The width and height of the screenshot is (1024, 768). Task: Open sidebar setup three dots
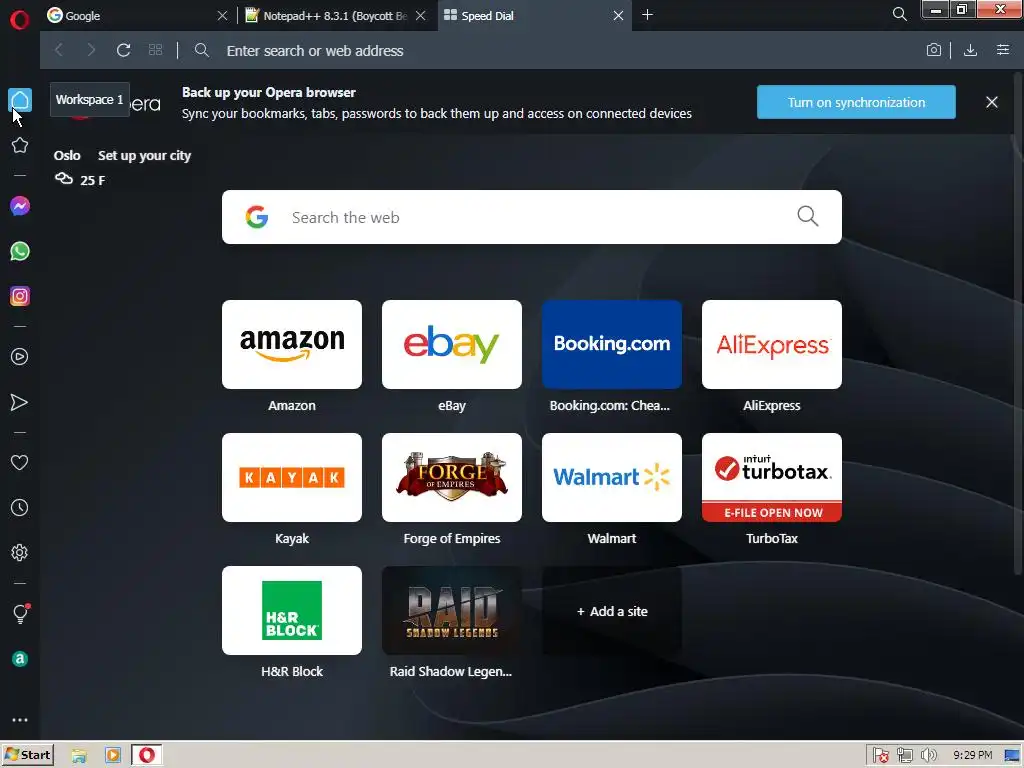20,720
